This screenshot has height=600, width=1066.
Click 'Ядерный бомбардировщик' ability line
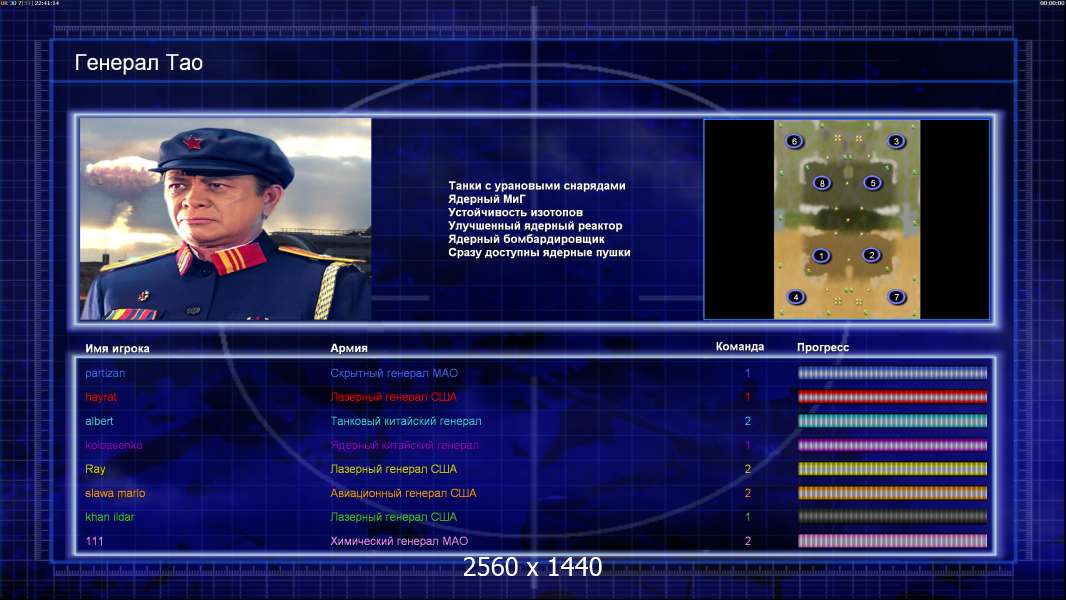(x=526, y=239)
